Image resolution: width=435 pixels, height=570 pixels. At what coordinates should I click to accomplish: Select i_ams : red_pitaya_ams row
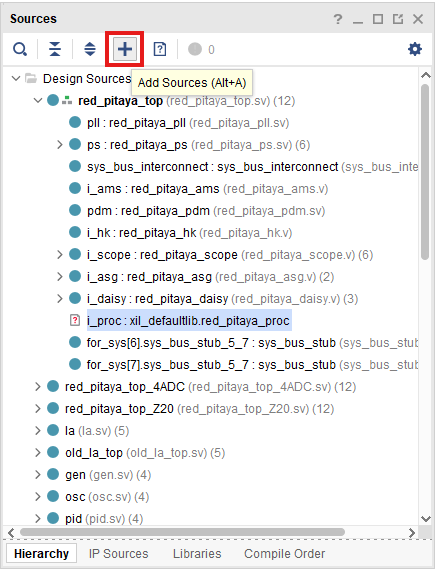208,189
